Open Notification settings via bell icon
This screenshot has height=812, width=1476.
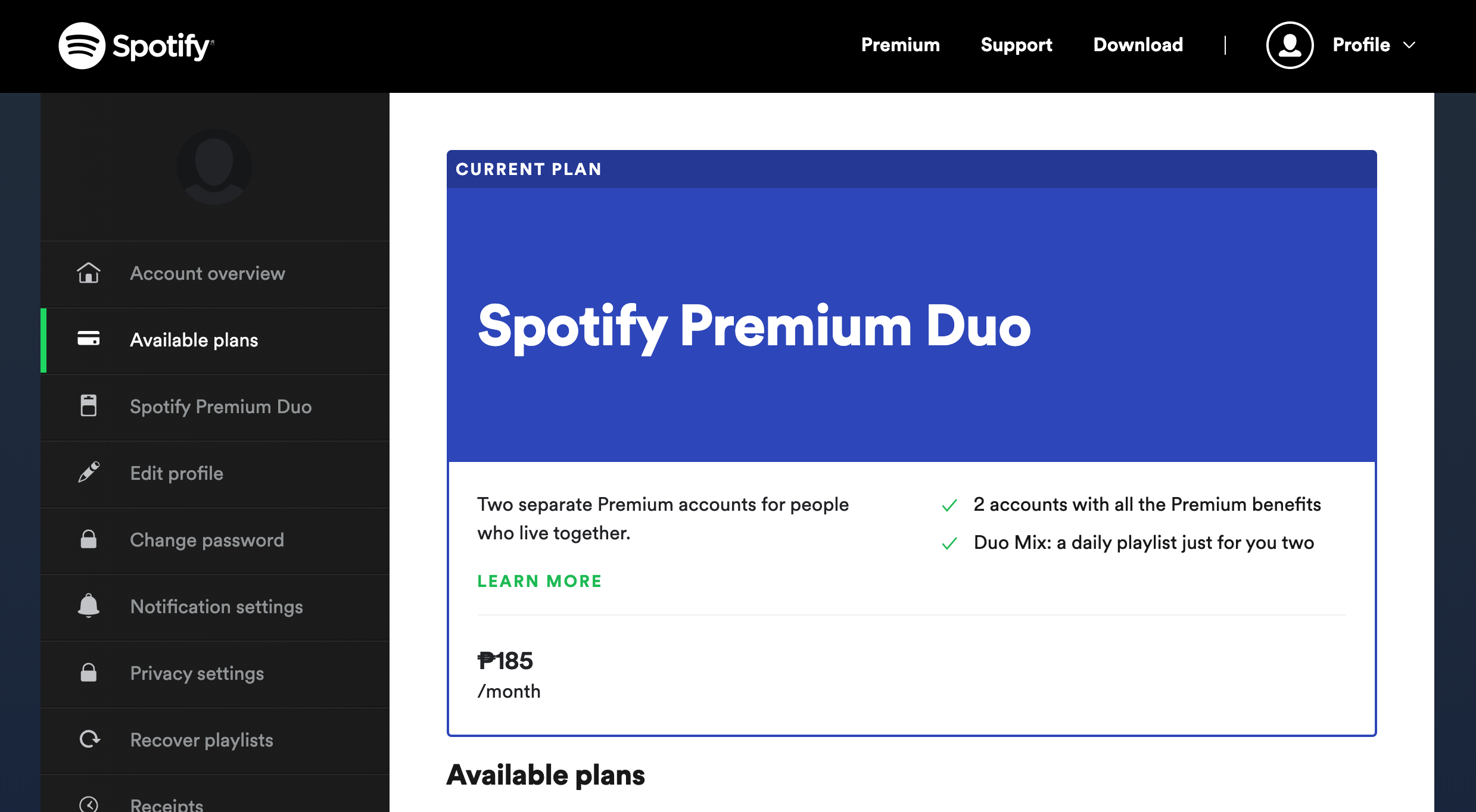coord(89,606)
